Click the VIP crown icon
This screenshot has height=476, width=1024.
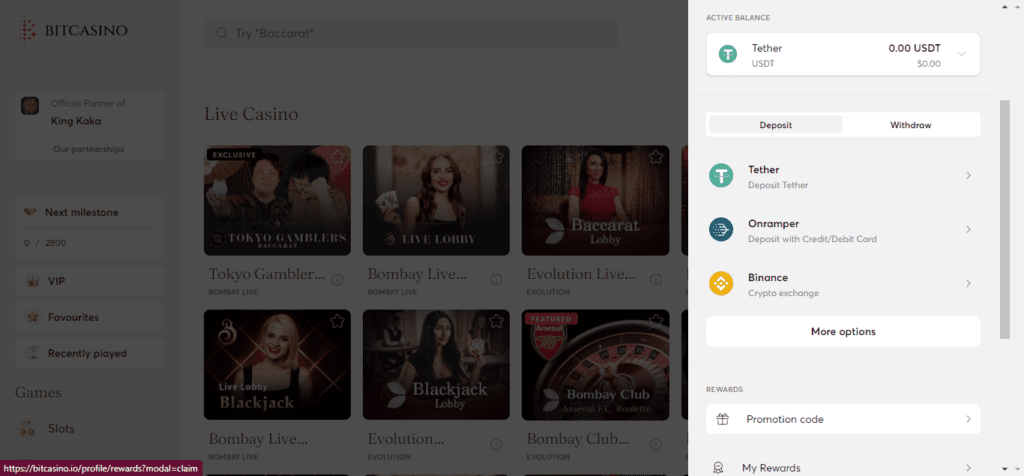(x=31, y=281)
